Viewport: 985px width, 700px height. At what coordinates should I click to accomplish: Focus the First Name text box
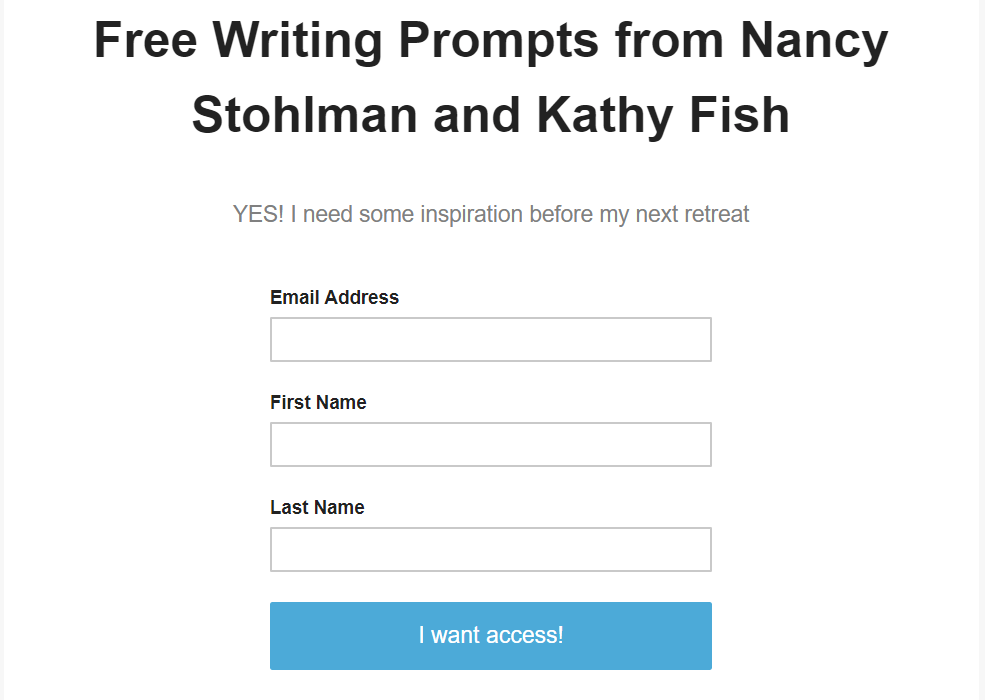pos(490,445)
